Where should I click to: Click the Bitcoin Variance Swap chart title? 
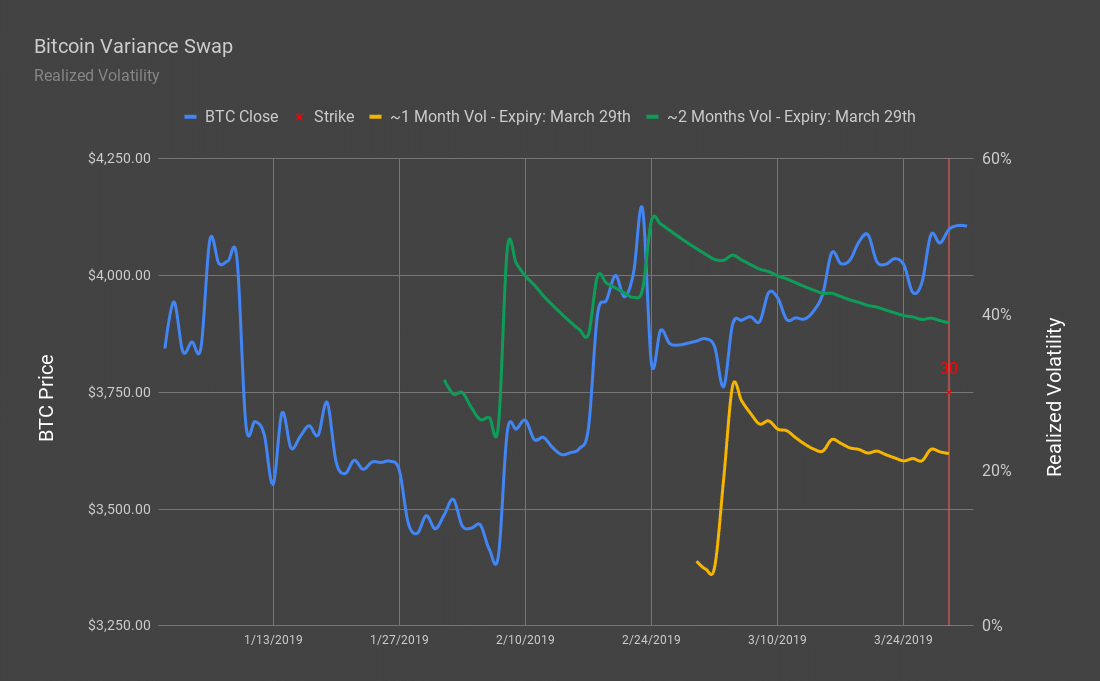pyautogui.click(x=133, y=46)
